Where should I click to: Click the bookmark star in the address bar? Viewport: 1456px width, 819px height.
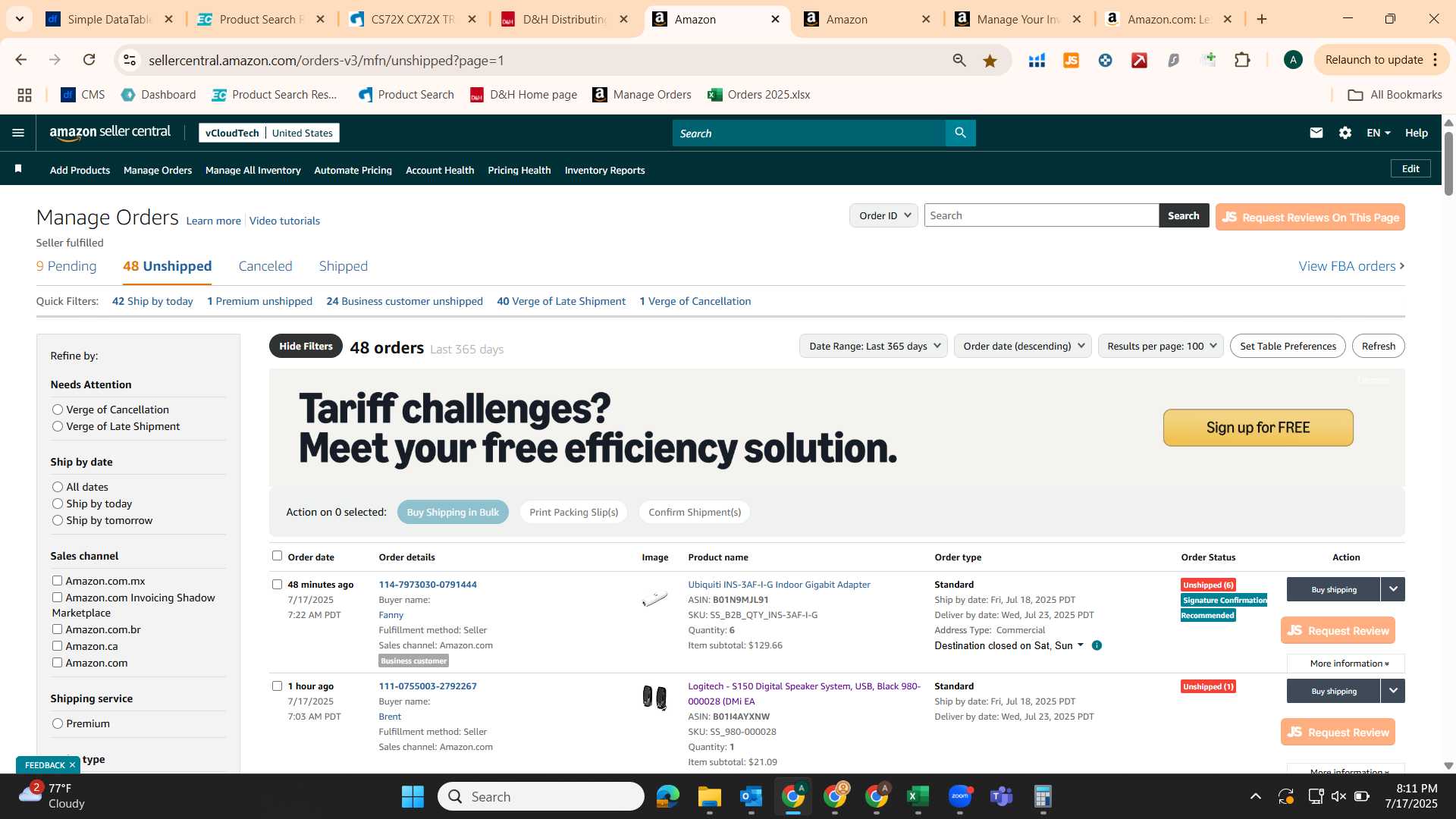coord(990,60)
